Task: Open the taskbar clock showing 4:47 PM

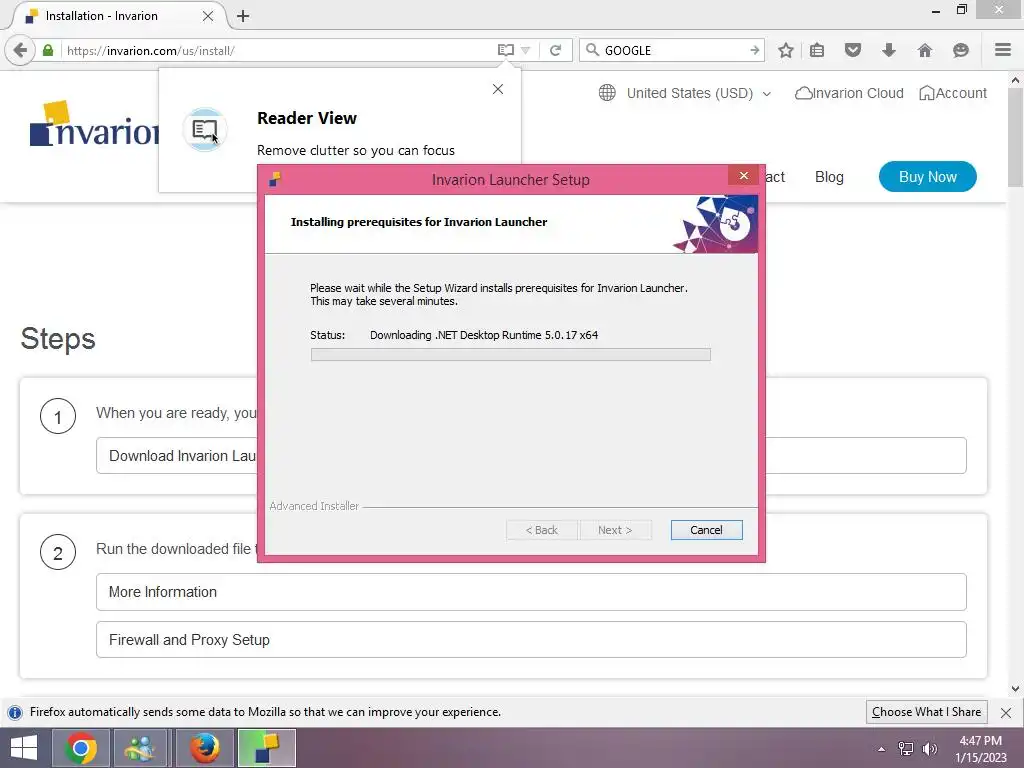Action: 981,749
